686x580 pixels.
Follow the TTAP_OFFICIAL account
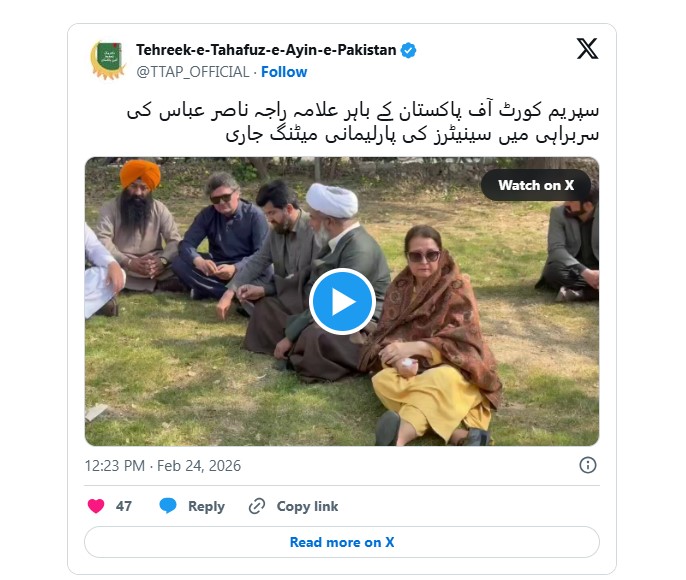click(284, 72)
